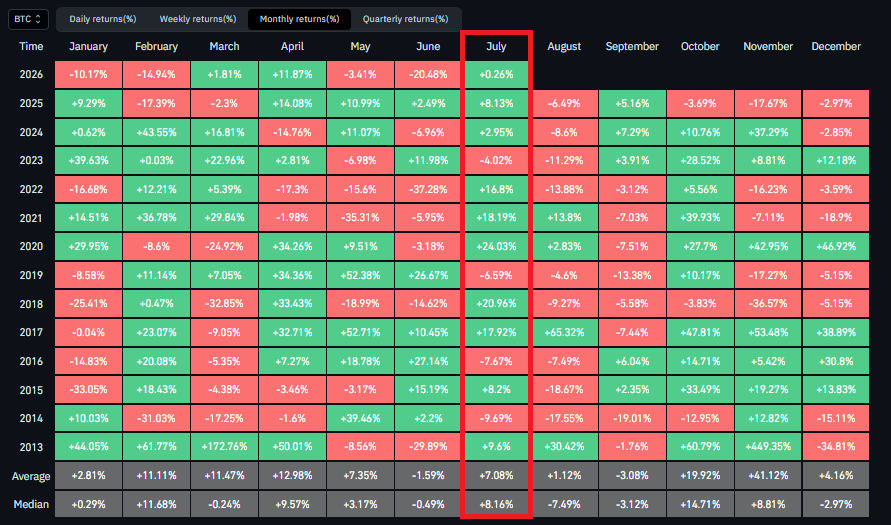Click the +39.63% January 2023 cell
Viewport: 891px width, 525px height.
tap(88, 161)
